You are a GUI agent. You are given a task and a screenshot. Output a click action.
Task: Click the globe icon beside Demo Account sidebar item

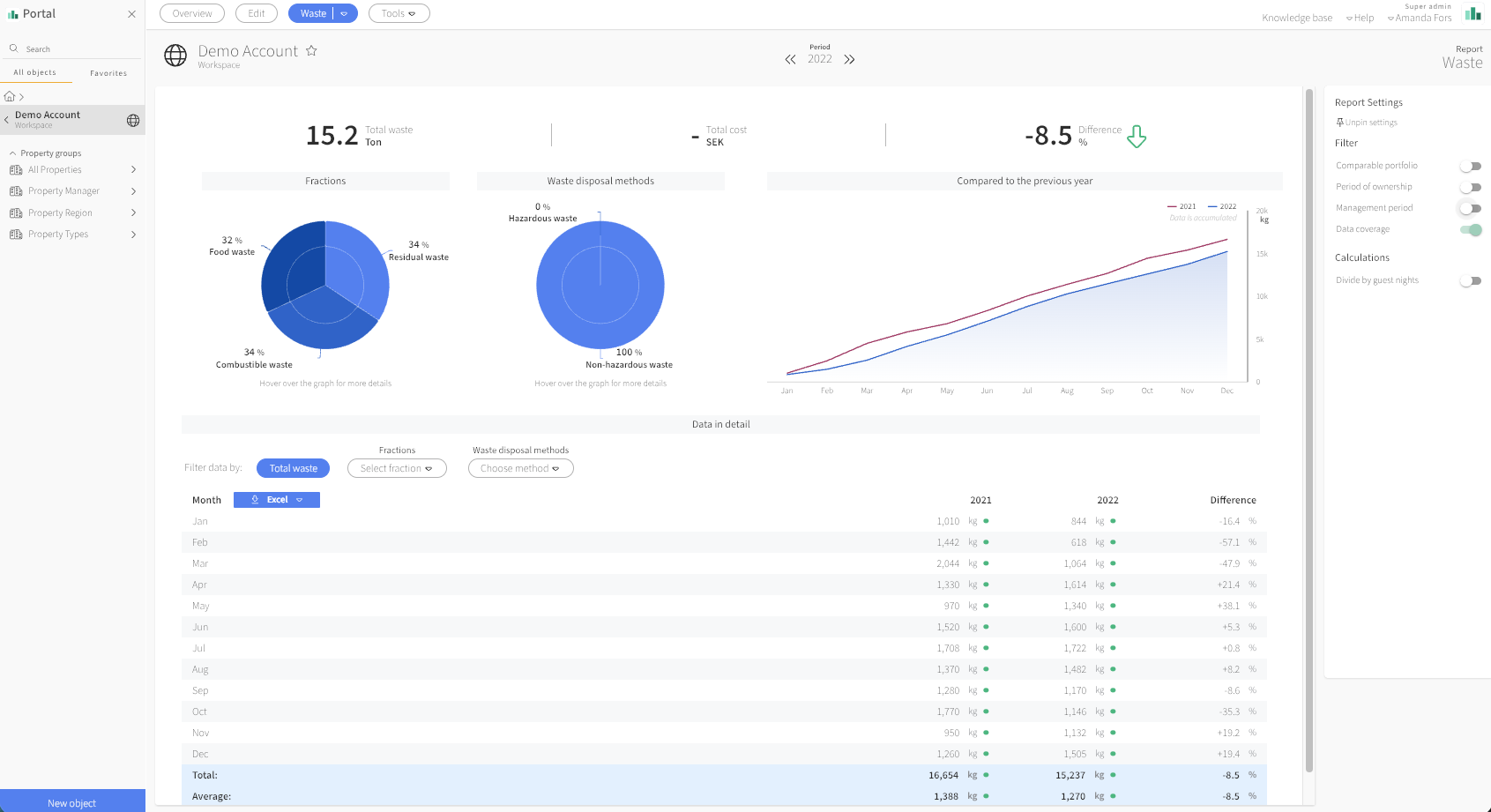coord(133,120)
